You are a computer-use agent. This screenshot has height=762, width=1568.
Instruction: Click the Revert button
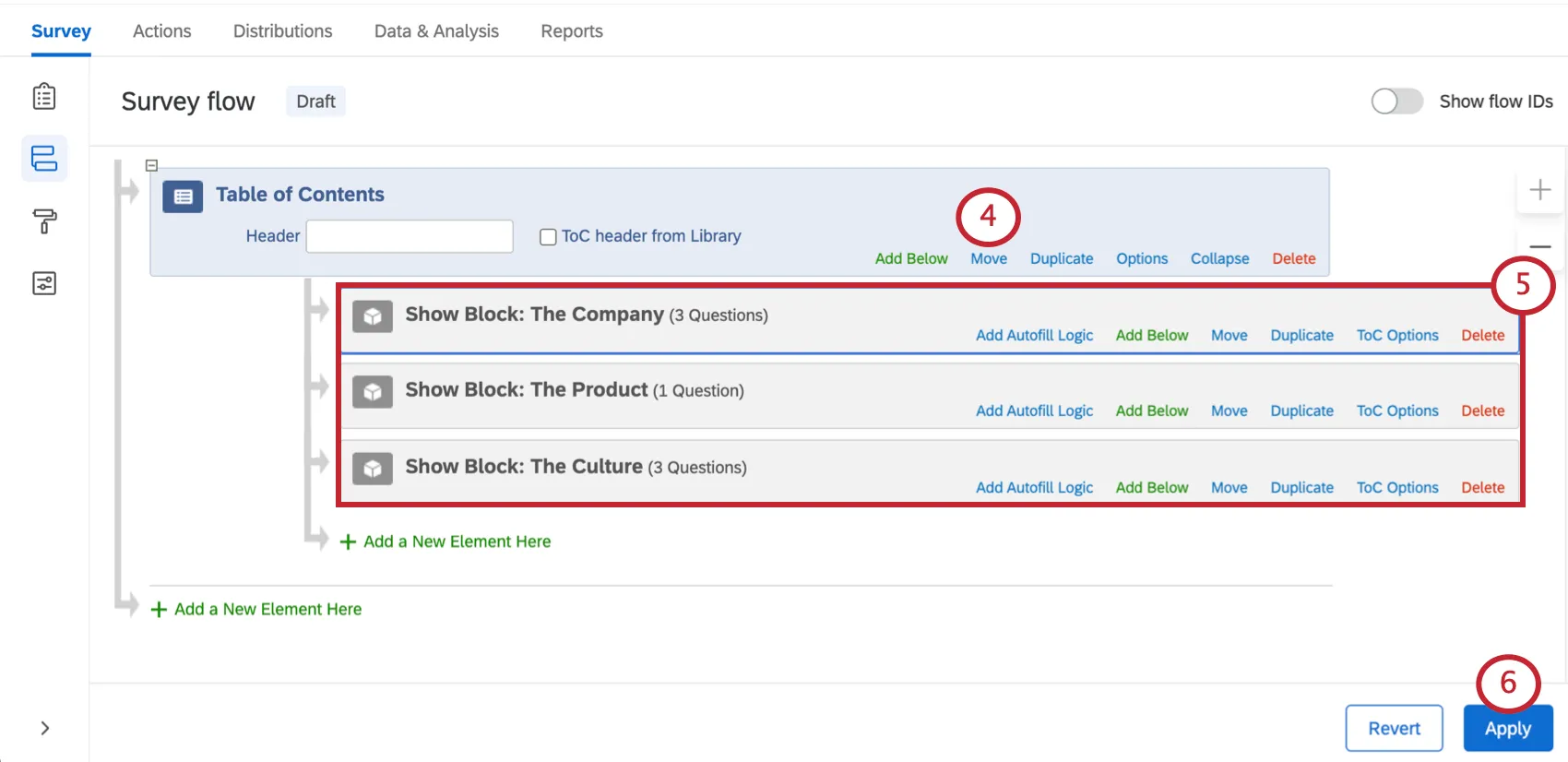tap(1394, 729)
